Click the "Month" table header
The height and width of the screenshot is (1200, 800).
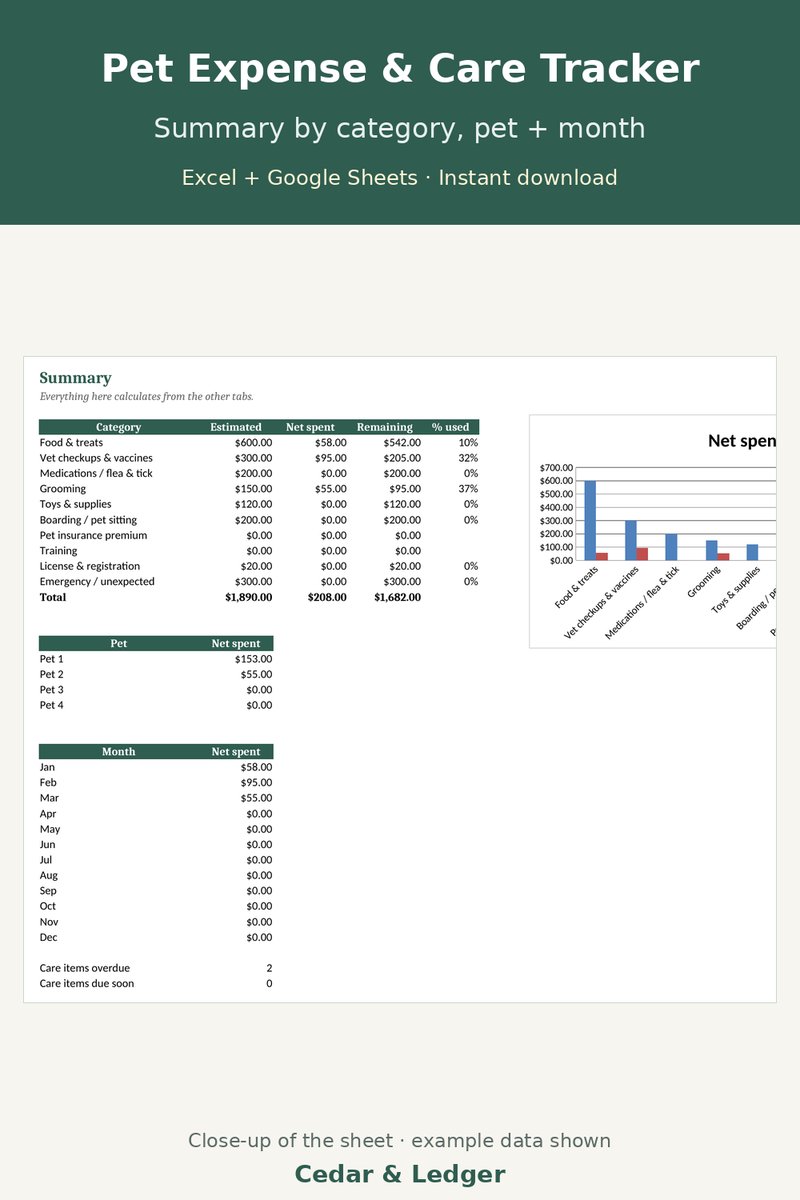[118, 751]
